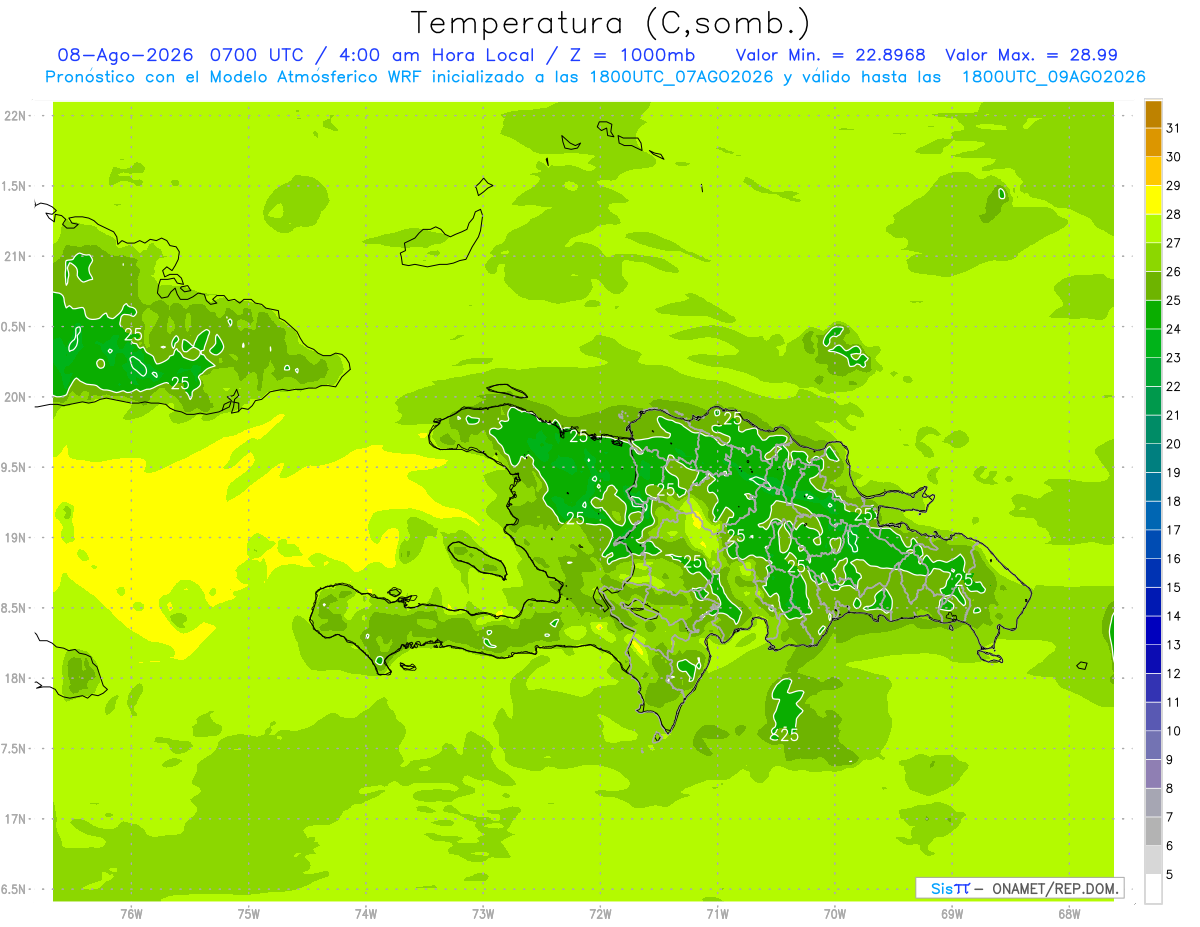
Task: Click the latitude label '17N'
Action: [x=16, y=820]
